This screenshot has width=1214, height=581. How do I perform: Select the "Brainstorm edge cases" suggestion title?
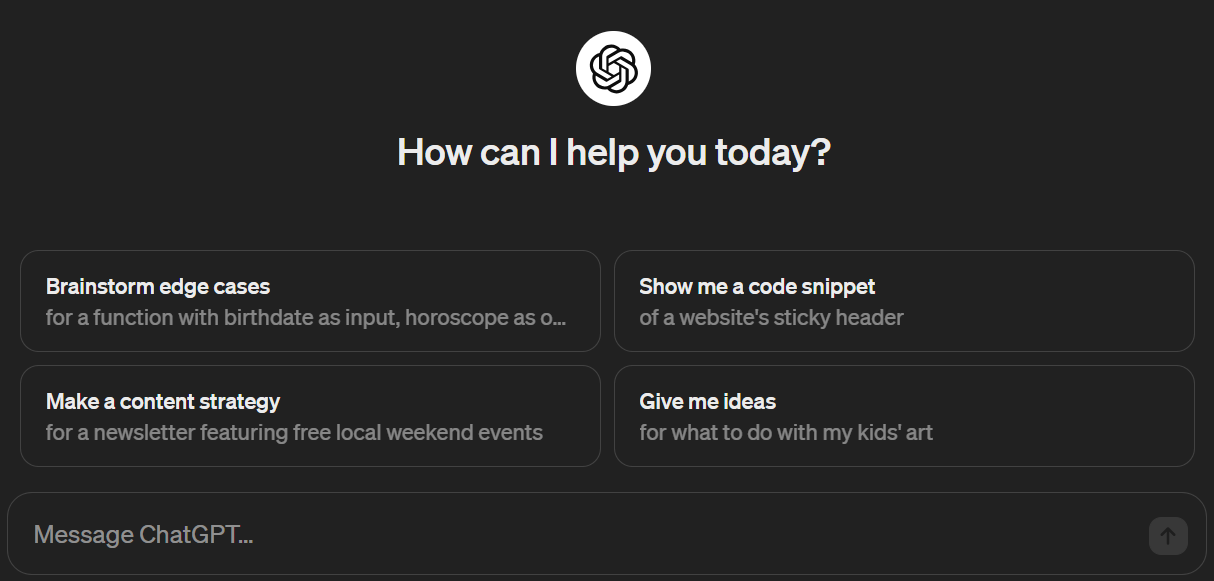coord(158,287)
